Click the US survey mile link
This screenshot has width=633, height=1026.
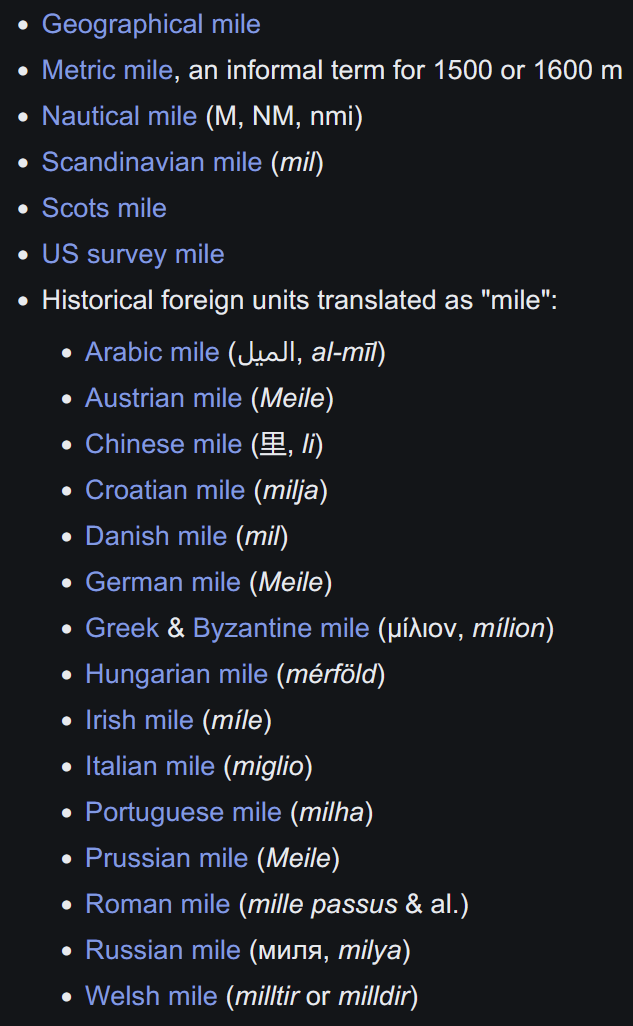[133, 255]
